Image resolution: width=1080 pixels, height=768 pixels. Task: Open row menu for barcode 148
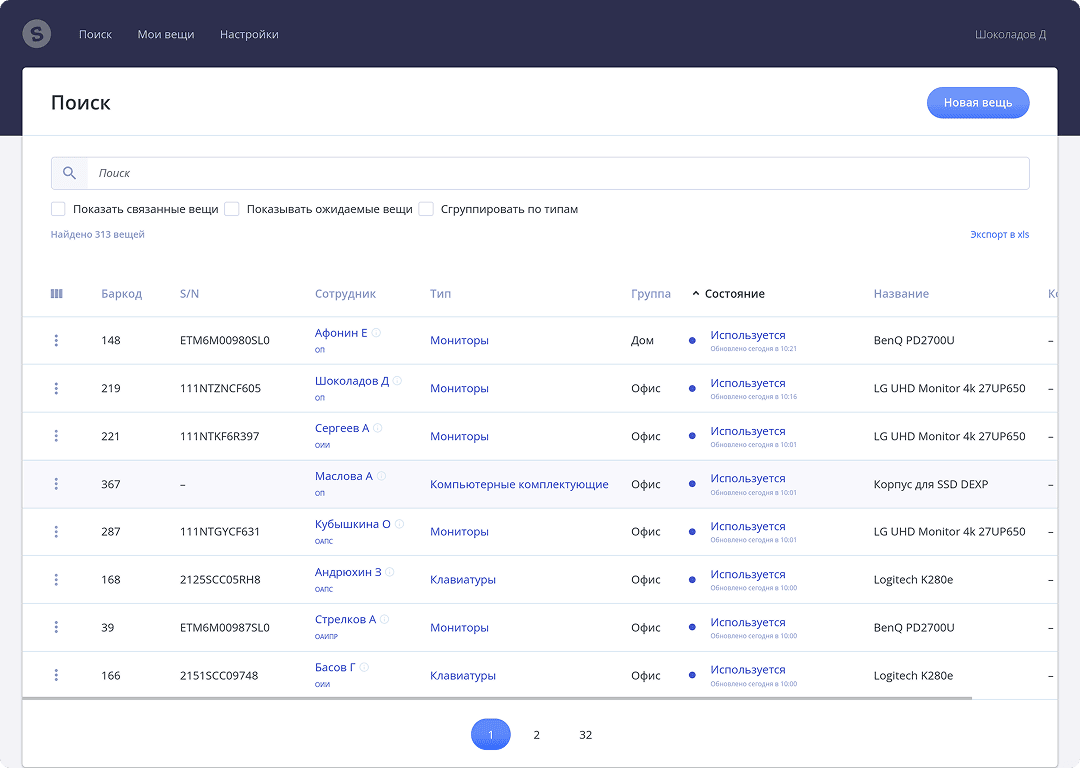click(x=56, y=340)
